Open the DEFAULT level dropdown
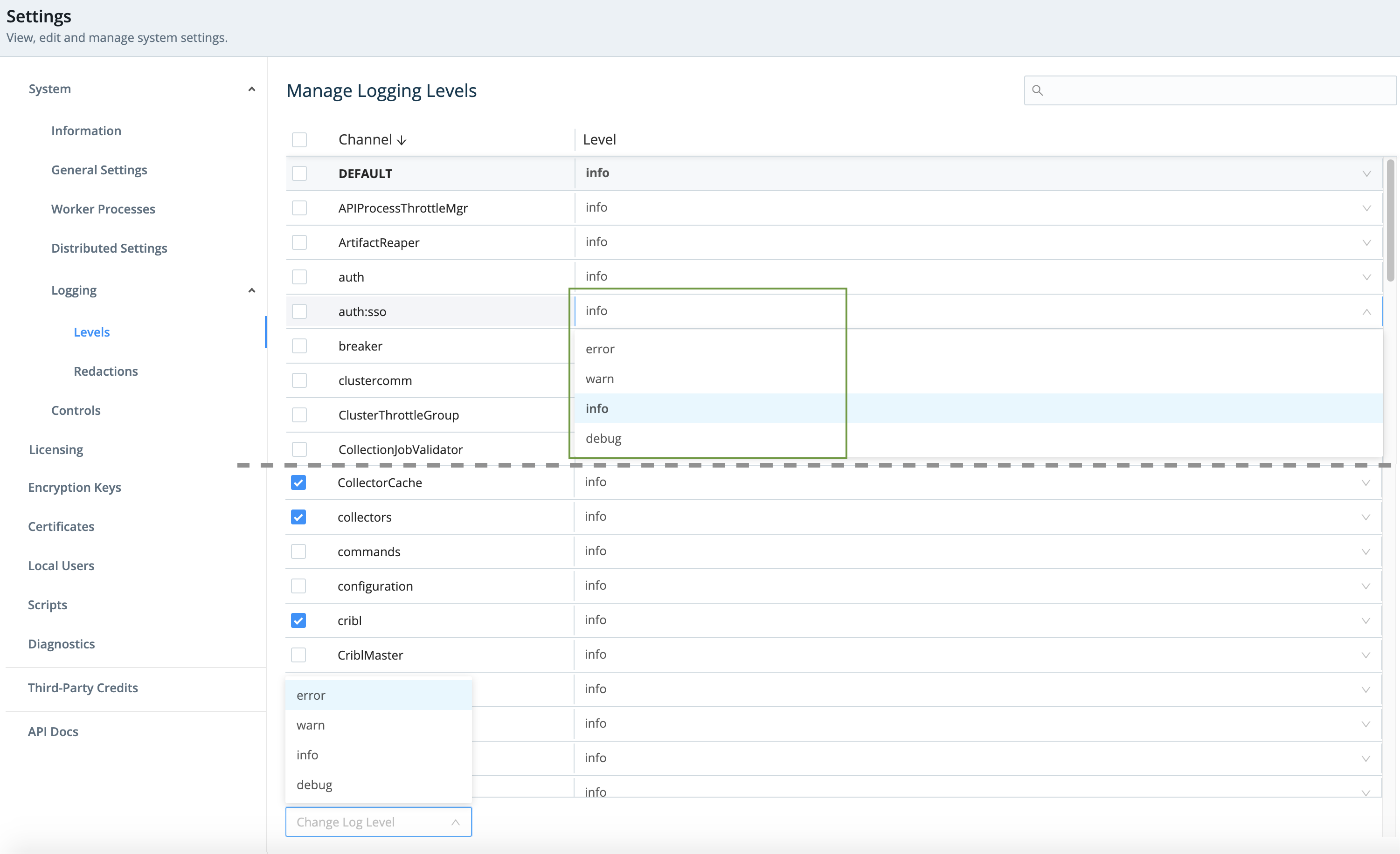Screen dimensions: 1400x854 978,173
